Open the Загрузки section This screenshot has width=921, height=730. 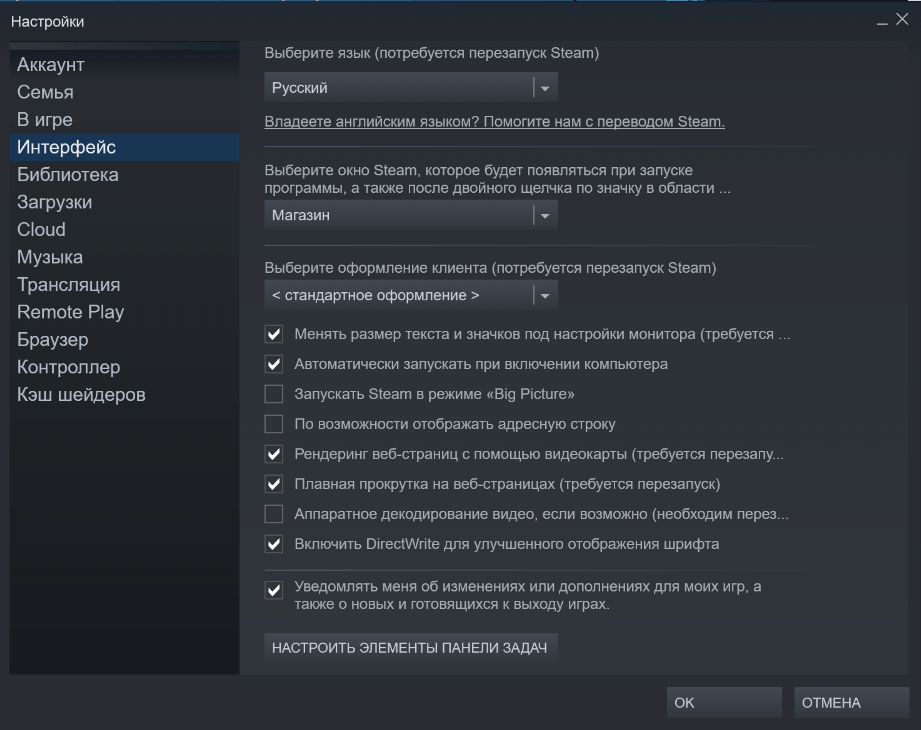124,202
